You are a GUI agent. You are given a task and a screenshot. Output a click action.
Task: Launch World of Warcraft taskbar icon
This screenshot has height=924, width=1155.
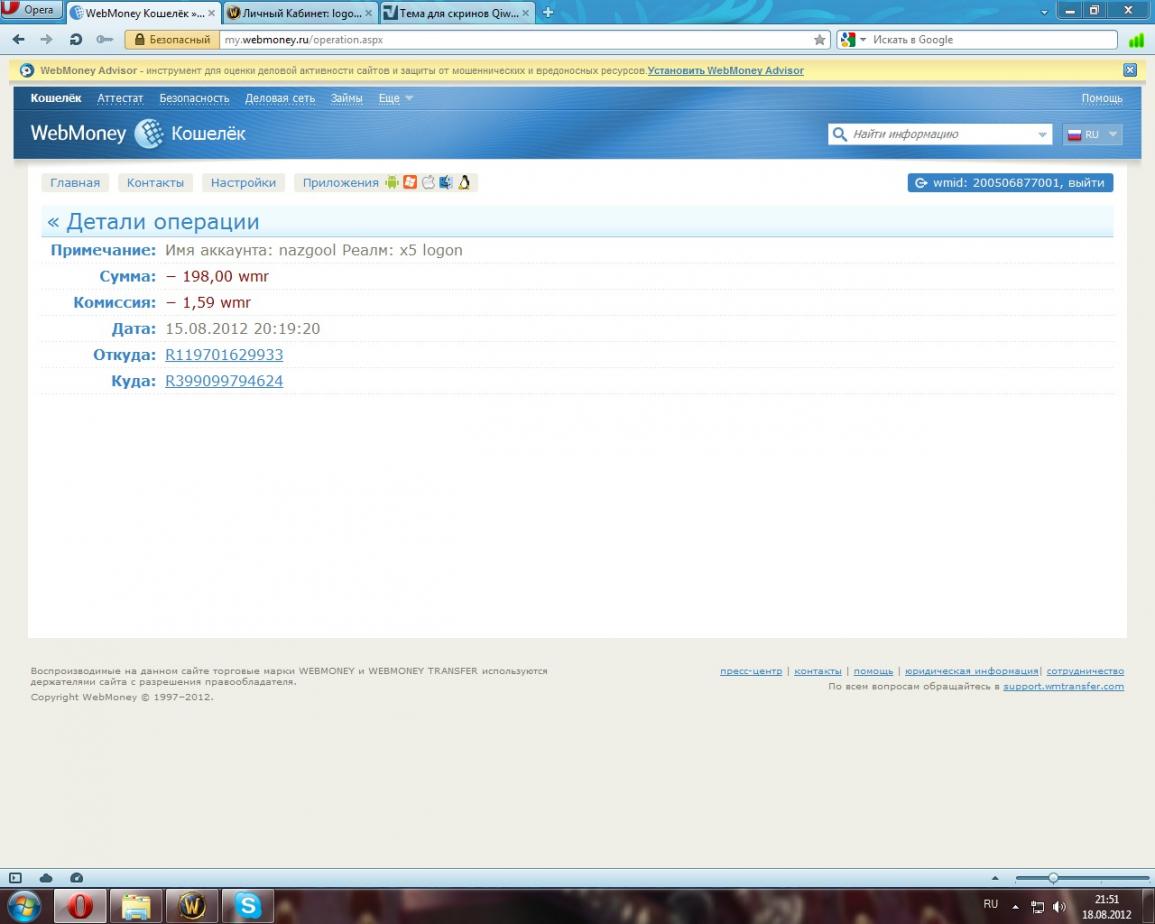click(x=191, y=906)
